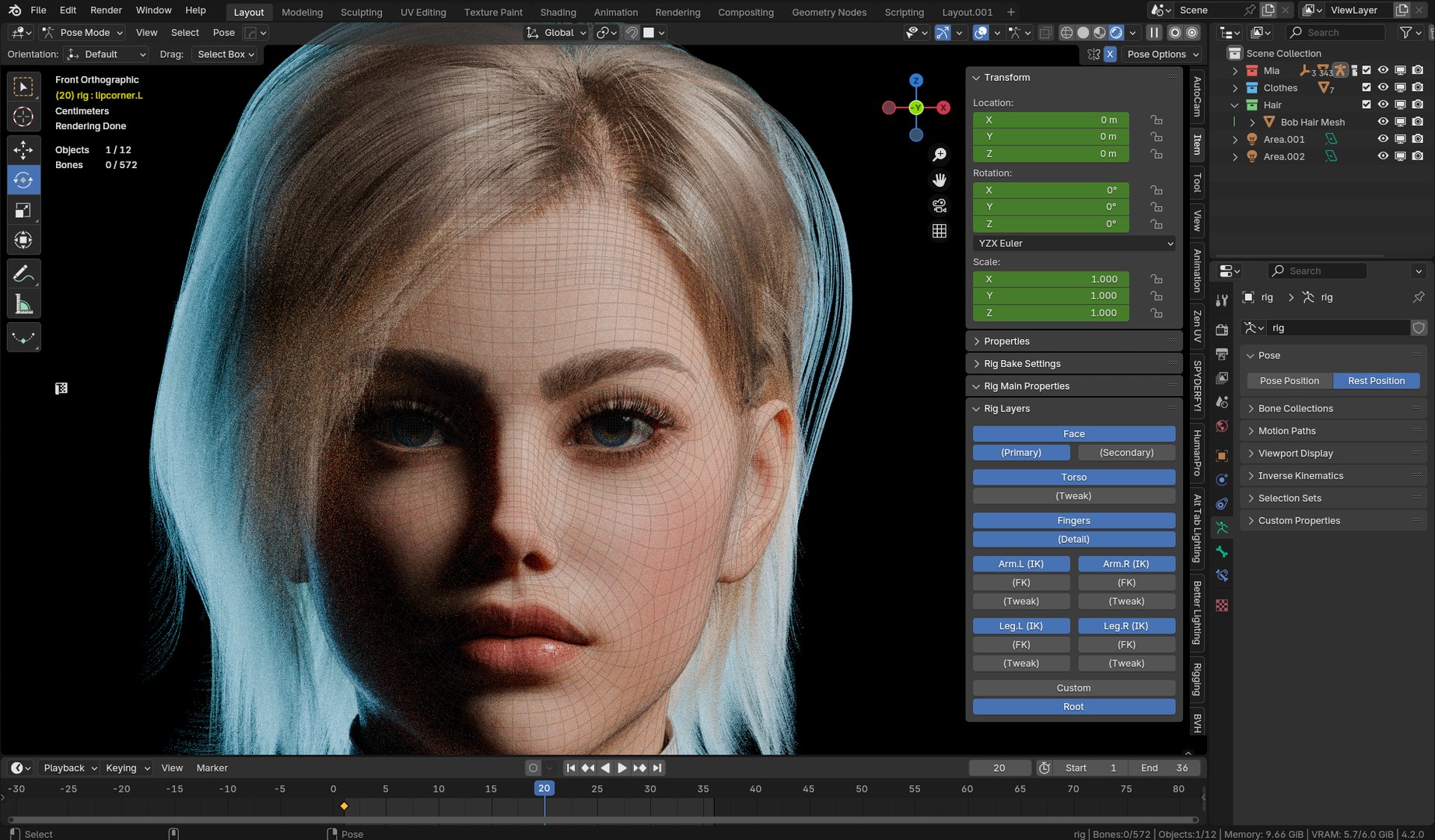1435x840 pixels.
Task: Open the Bone properties tab icon
Action: pos(1222,551)
